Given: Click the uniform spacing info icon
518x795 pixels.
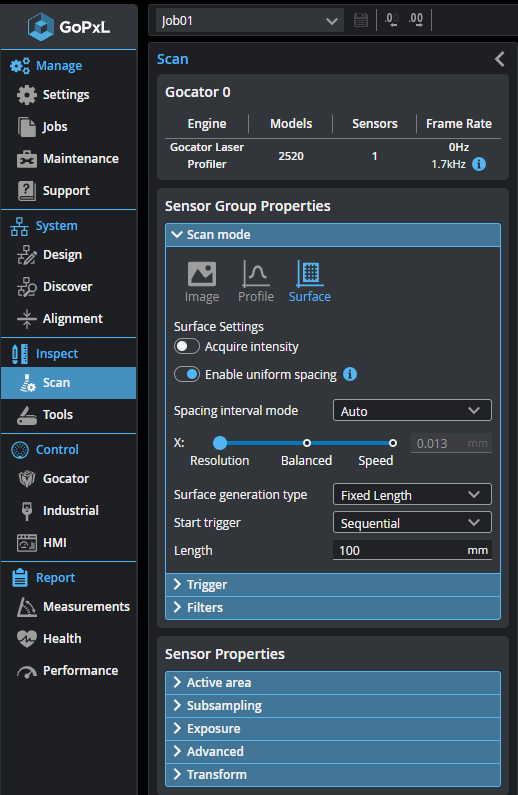Looking at the screenshot, I should point(350,374).
